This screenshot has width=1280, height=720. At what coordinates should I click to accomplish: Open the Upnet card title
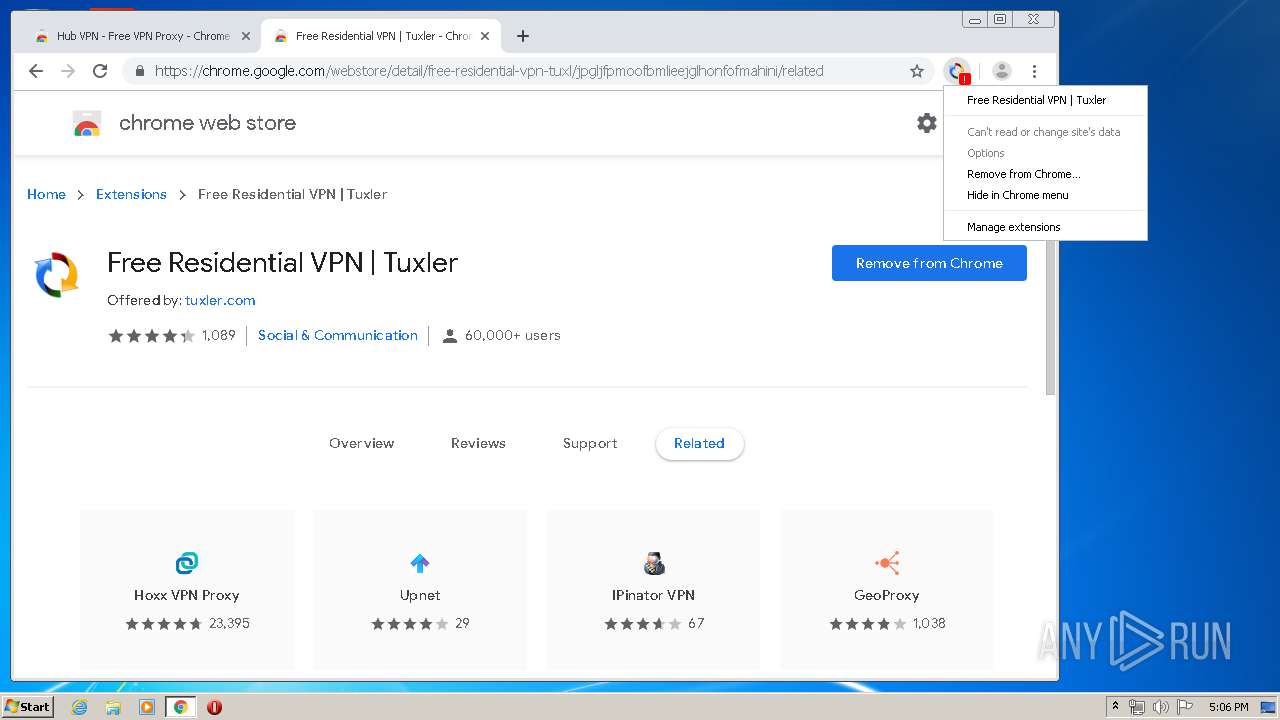[420, 595]
